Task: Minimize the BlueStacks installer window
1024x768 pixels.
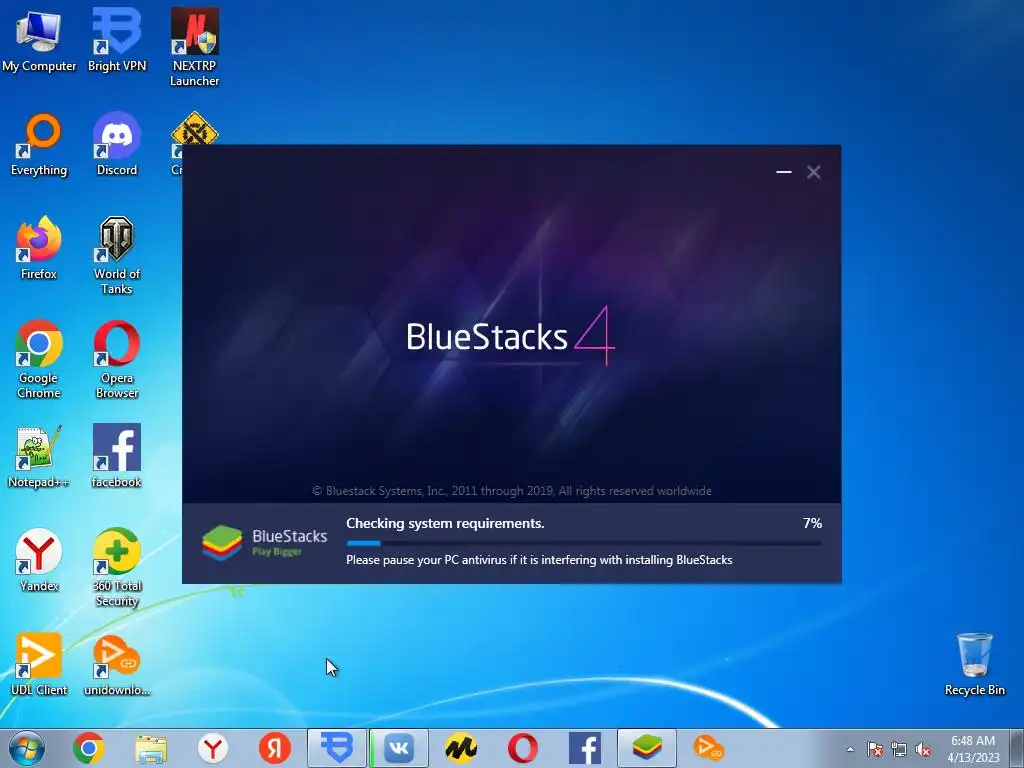Action: coord(784,172)
